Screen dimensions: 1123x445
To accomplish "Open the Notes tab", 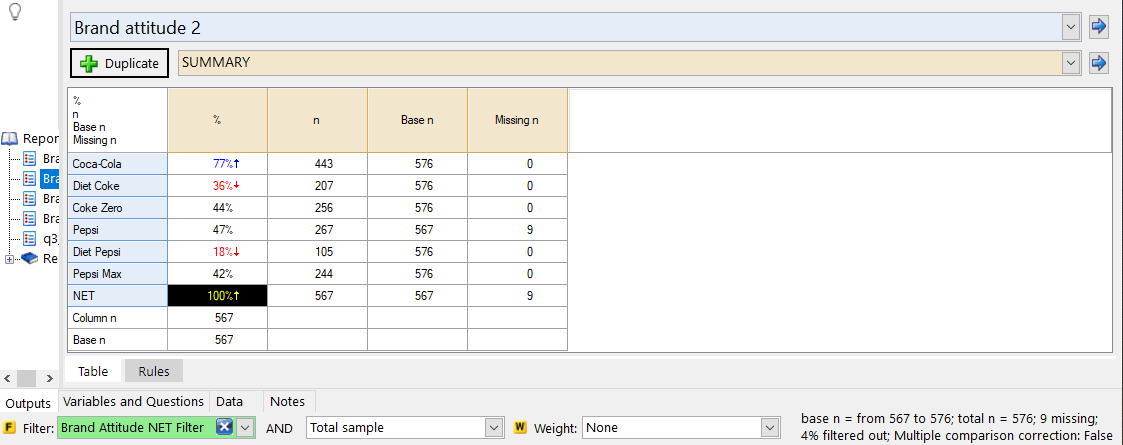I will (x=288, y=401).
